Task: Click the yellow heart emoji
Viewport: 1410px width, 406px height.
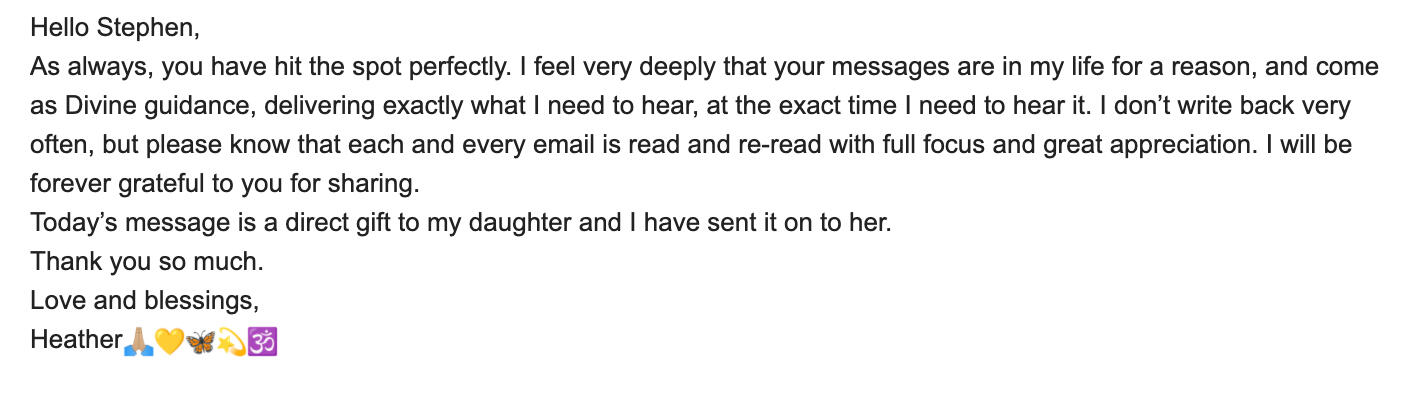Action: click(170, 340)
